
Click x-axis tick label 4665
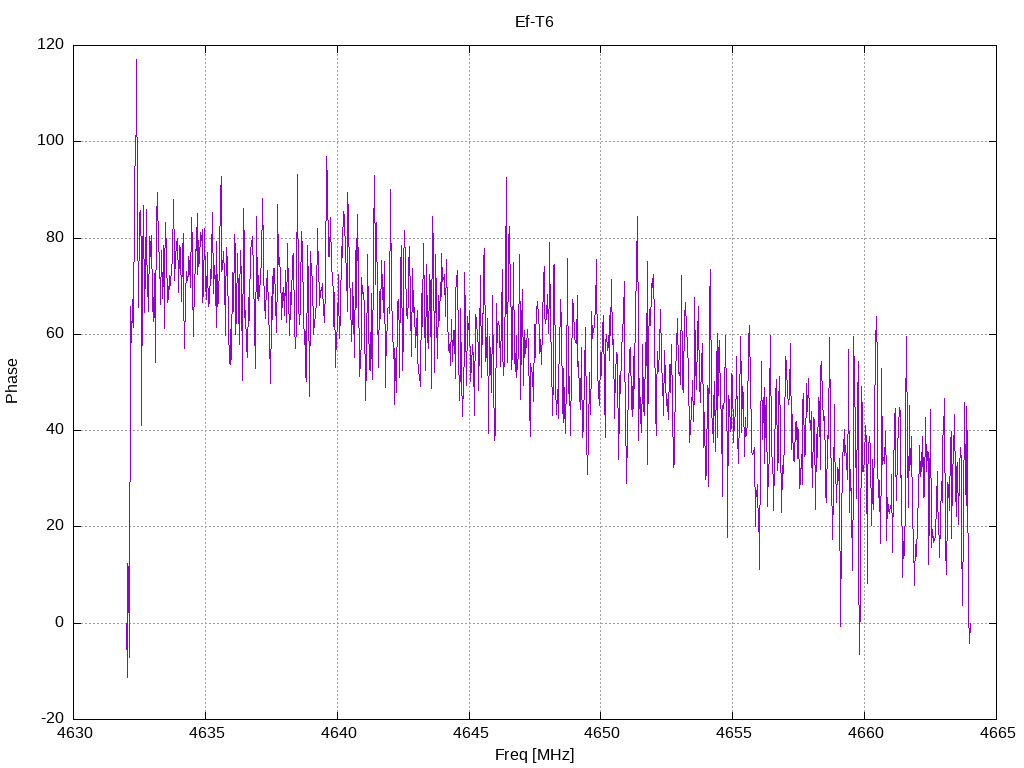997,733
